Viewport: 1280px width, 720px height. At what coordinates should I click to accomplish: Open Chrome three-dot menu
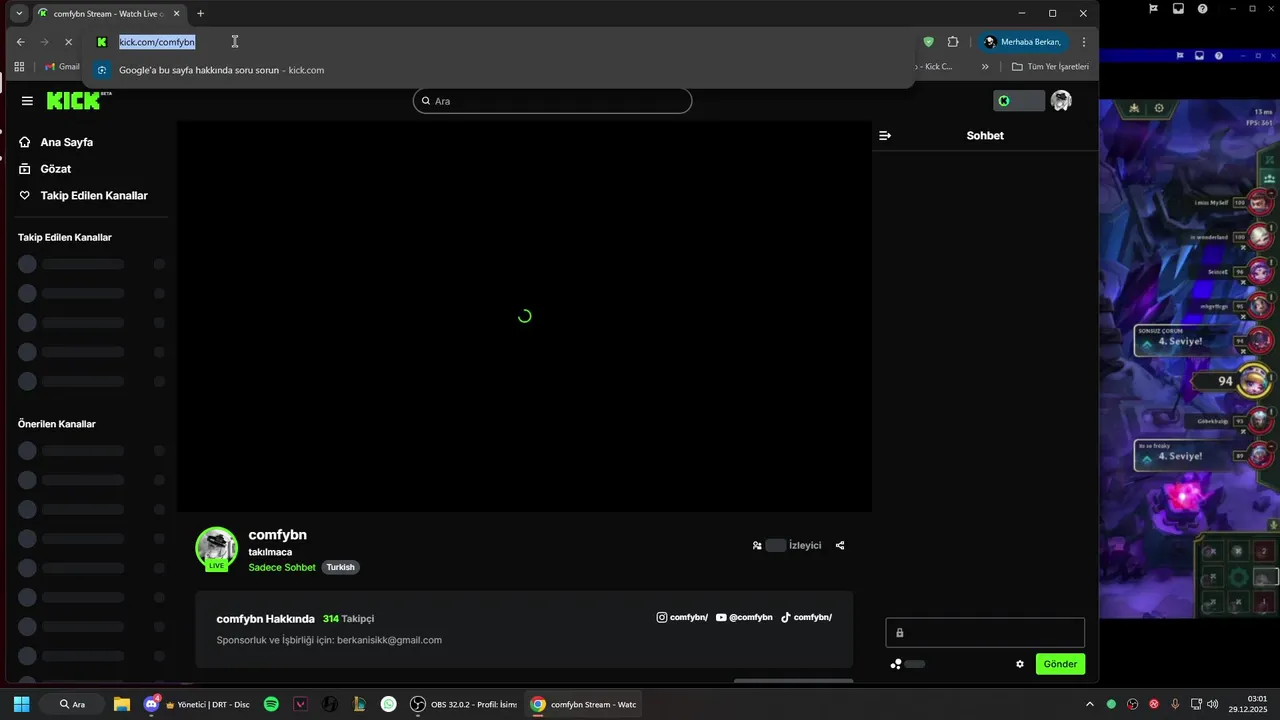coord(1084,42)
